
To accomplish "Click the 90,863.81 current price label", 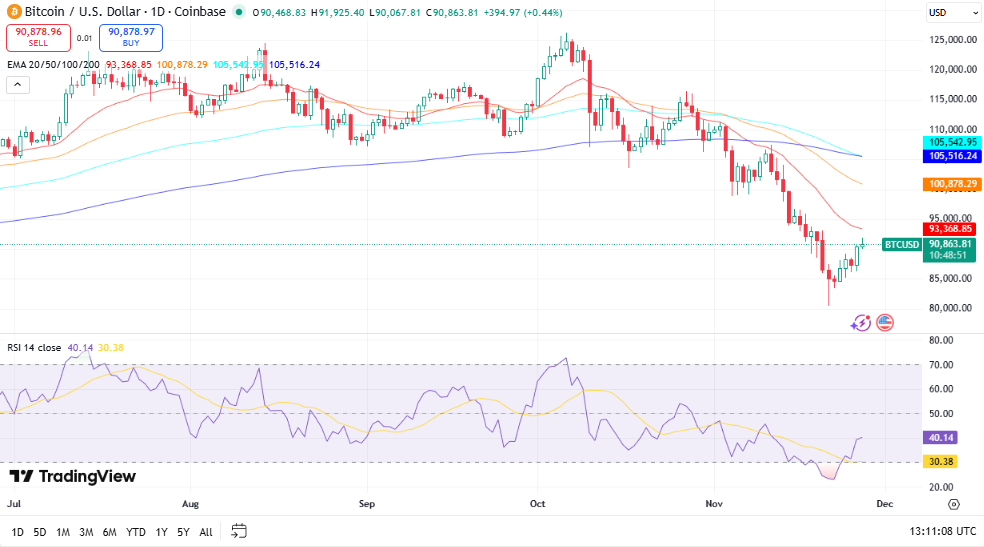I will click(949, 244).
